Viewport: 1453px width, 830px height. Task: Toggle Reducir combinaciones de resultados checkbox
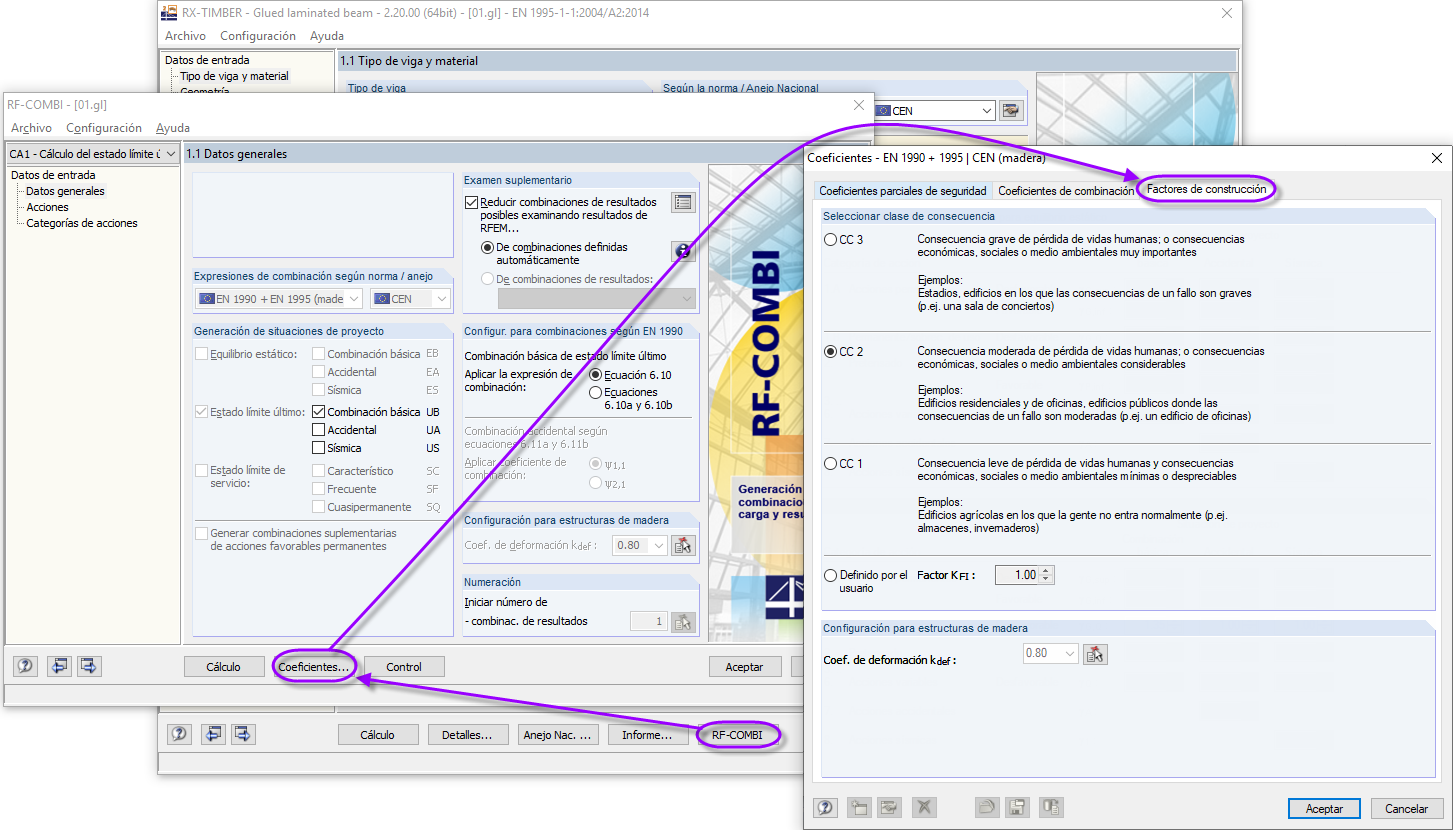[472, 202]
